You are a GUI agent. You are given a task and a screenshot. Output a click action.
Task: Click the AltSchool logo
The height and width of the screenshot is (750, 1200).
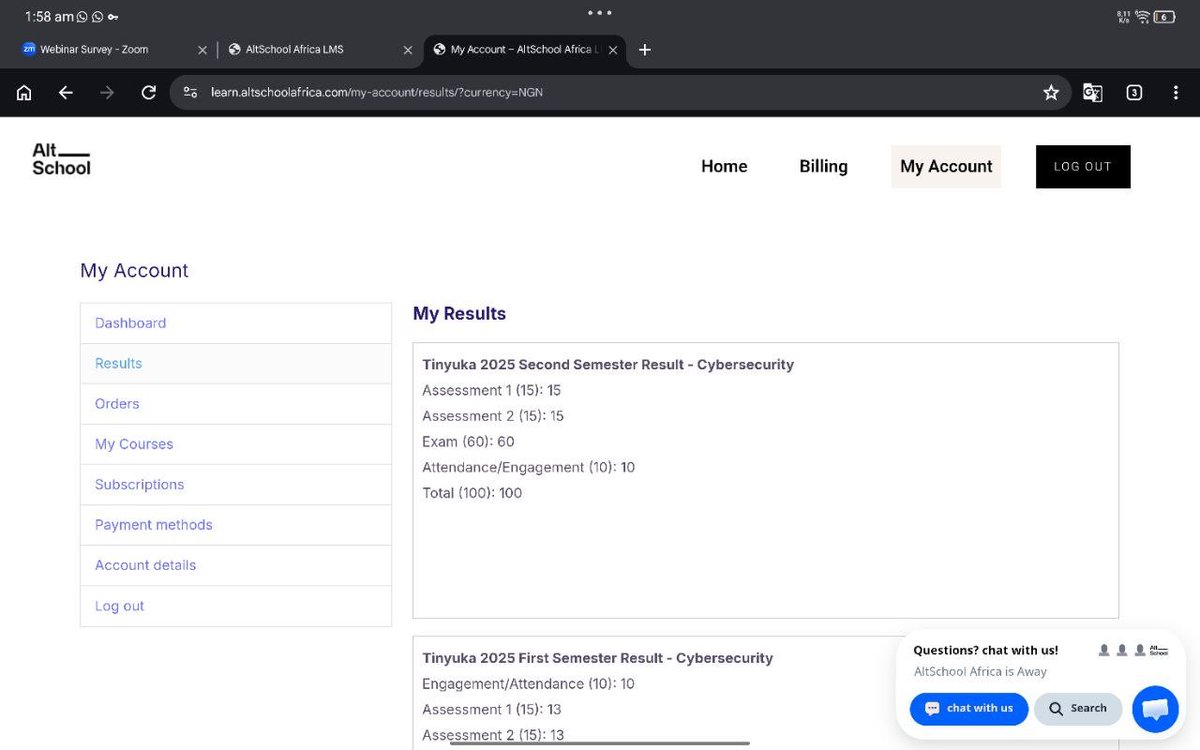pos(61,159)
